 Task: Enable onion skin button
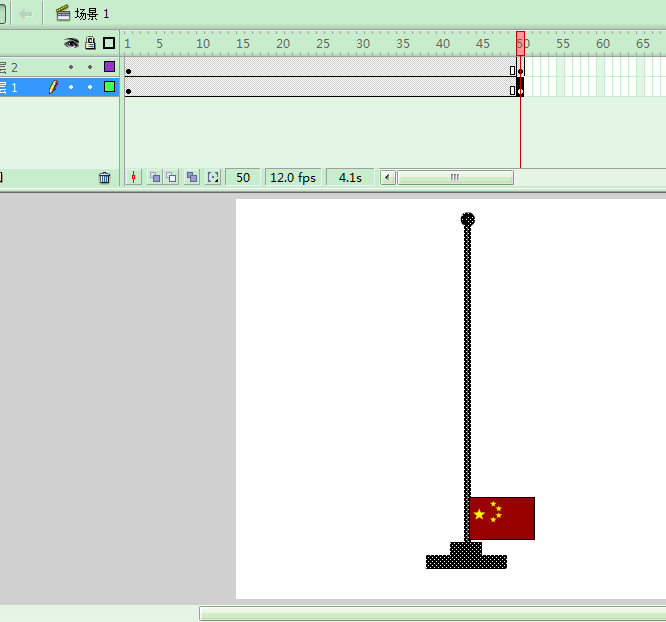click(x=155, y=177)
